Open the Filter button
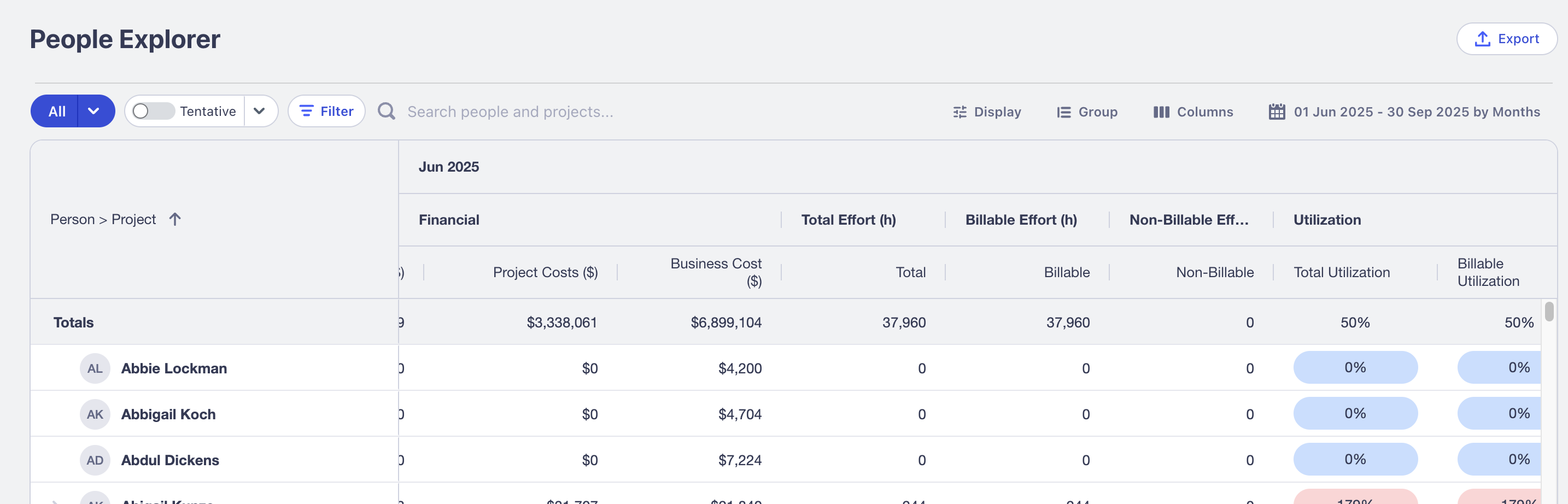The width and height of the screenshot is (1568, 504). (326, 112)
